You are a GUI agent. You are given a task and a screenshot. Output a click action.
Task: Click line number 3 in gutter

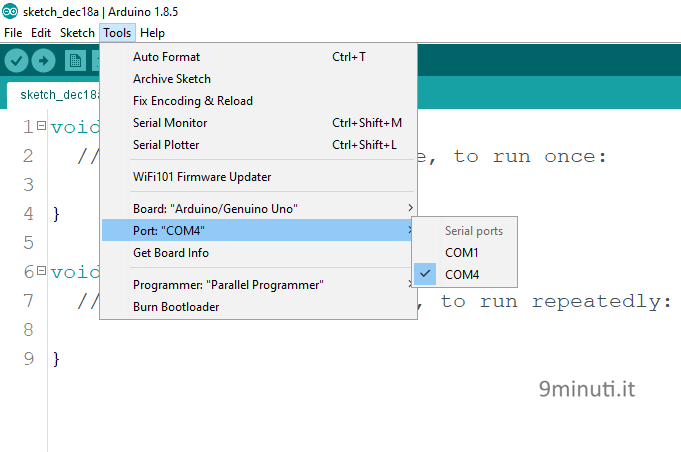coord(28,185)
